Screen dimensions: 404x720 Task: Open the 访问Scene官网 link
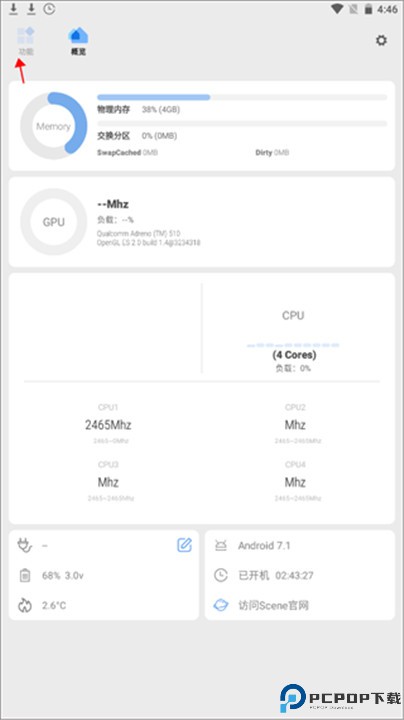tap(273, 605)
